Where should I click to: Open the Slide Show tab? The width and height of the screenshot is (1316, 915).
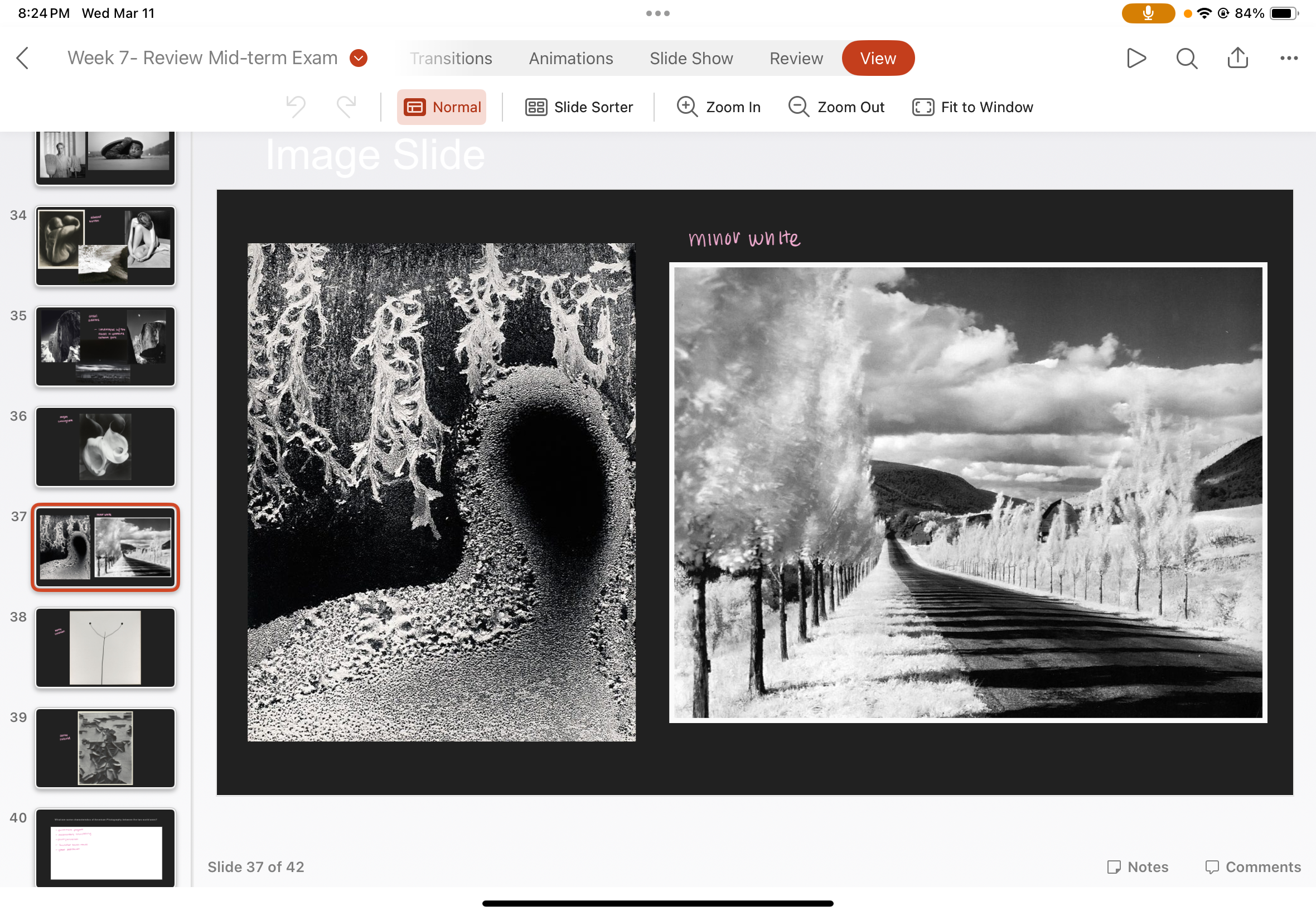(691, 59)
